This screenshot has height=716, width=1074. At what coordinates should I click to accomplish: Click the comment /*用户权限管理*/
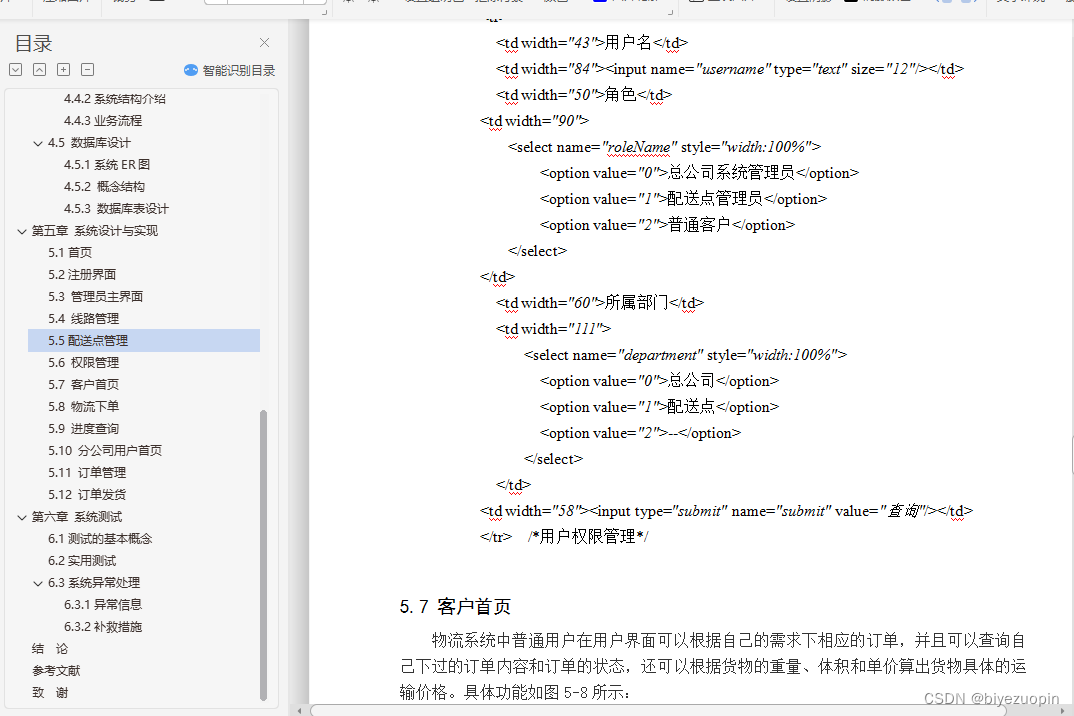(x=588, y=536)
